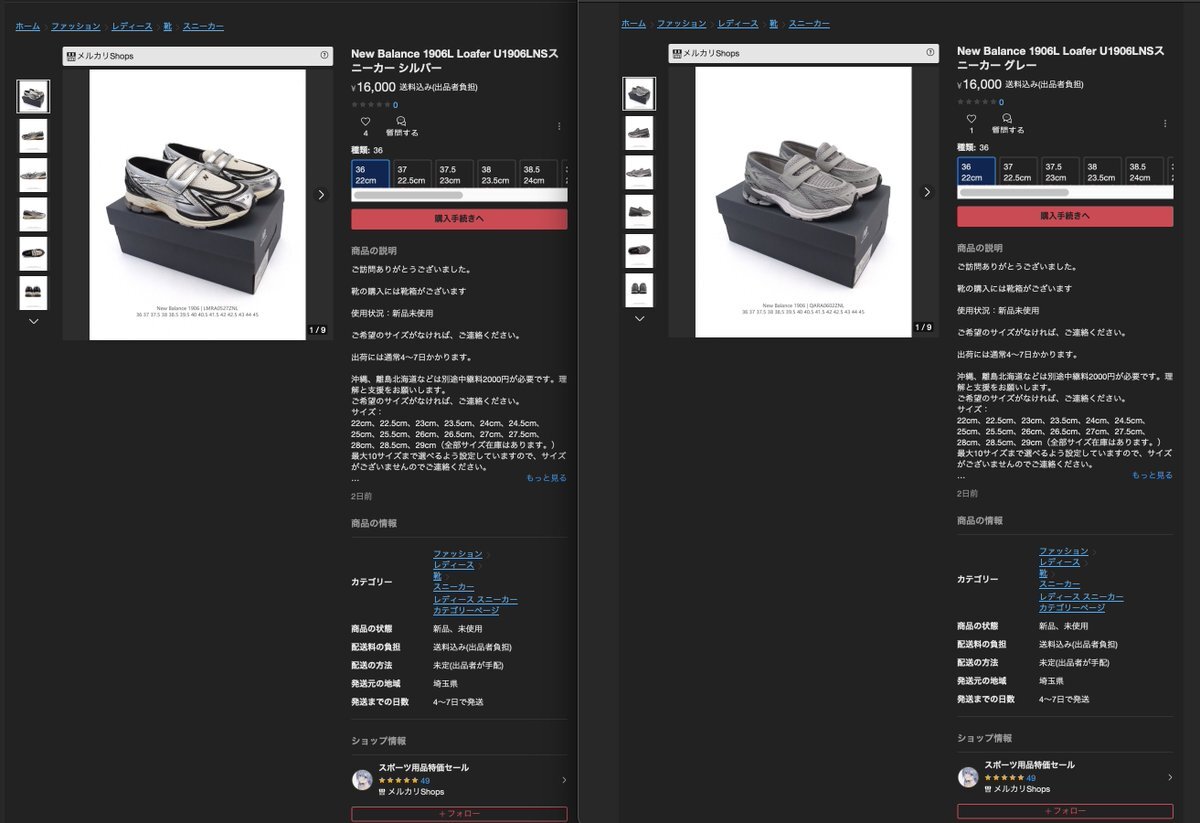The image size is (1200, 823).
Task: Click フォロー button in grey listing
Action: (1065, 811)
